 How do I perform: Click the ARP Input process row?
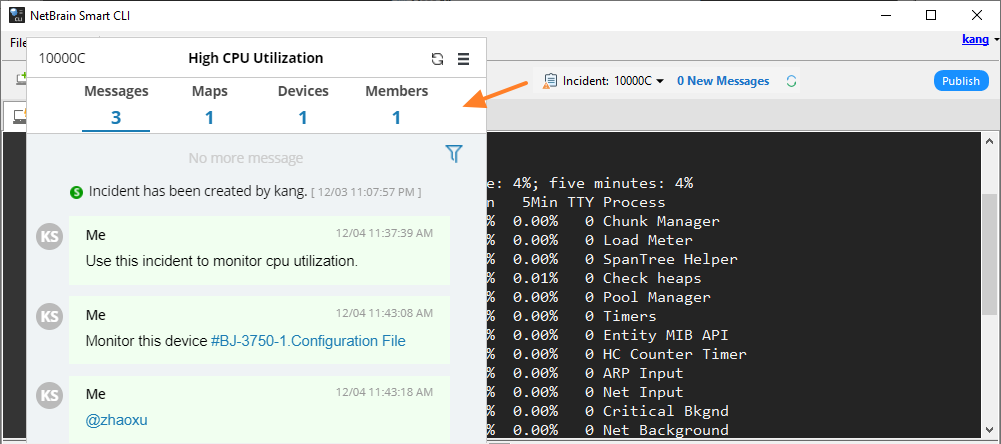click(643, 373)
